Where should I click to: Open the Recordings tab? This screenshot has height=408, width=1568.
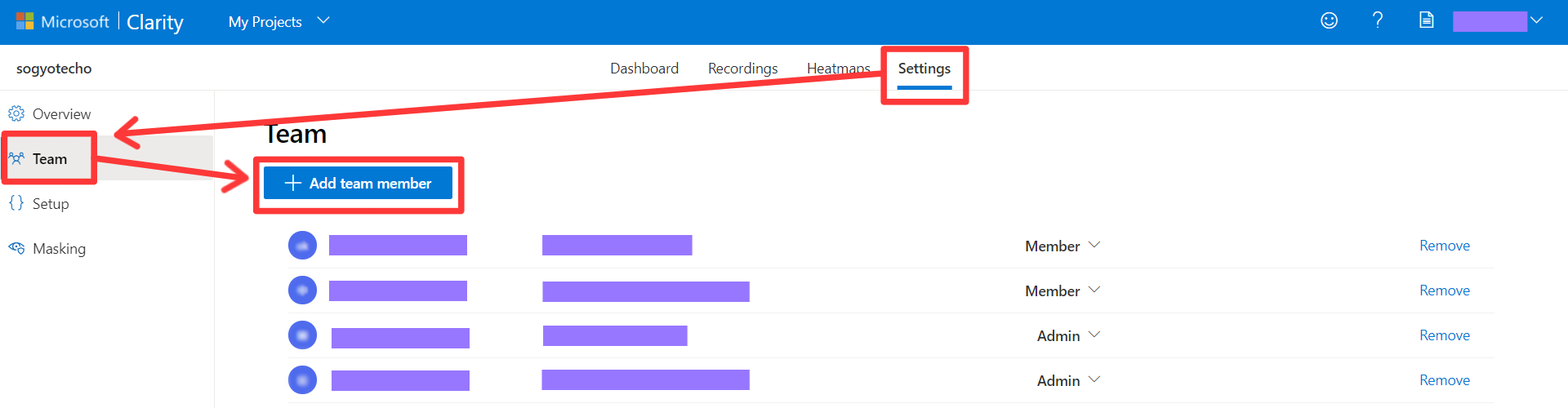coord(742,69)
